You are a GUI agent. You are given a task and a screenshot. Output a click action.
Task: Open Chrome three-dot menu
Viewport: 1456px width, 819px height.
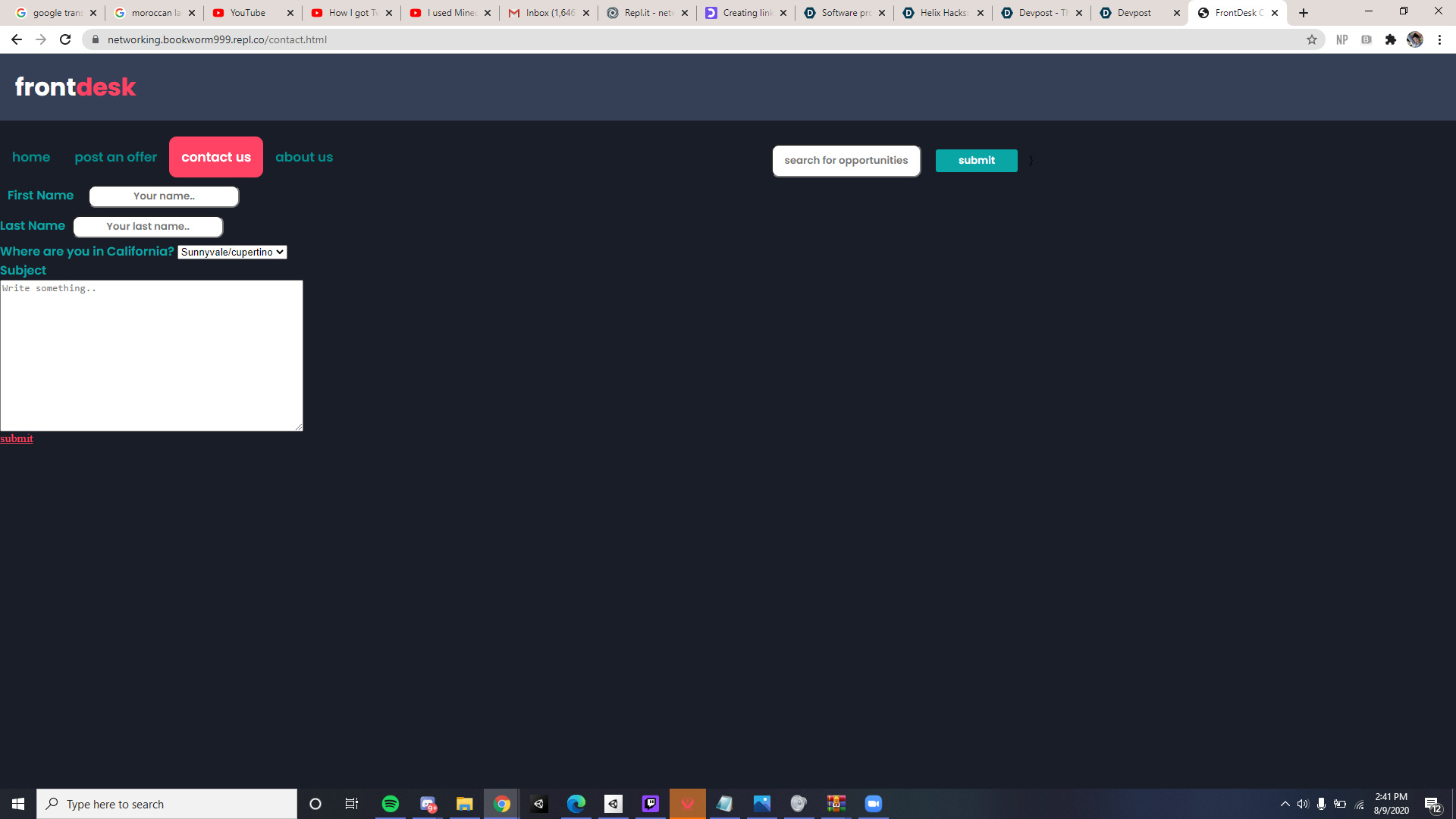[1439, 39]
